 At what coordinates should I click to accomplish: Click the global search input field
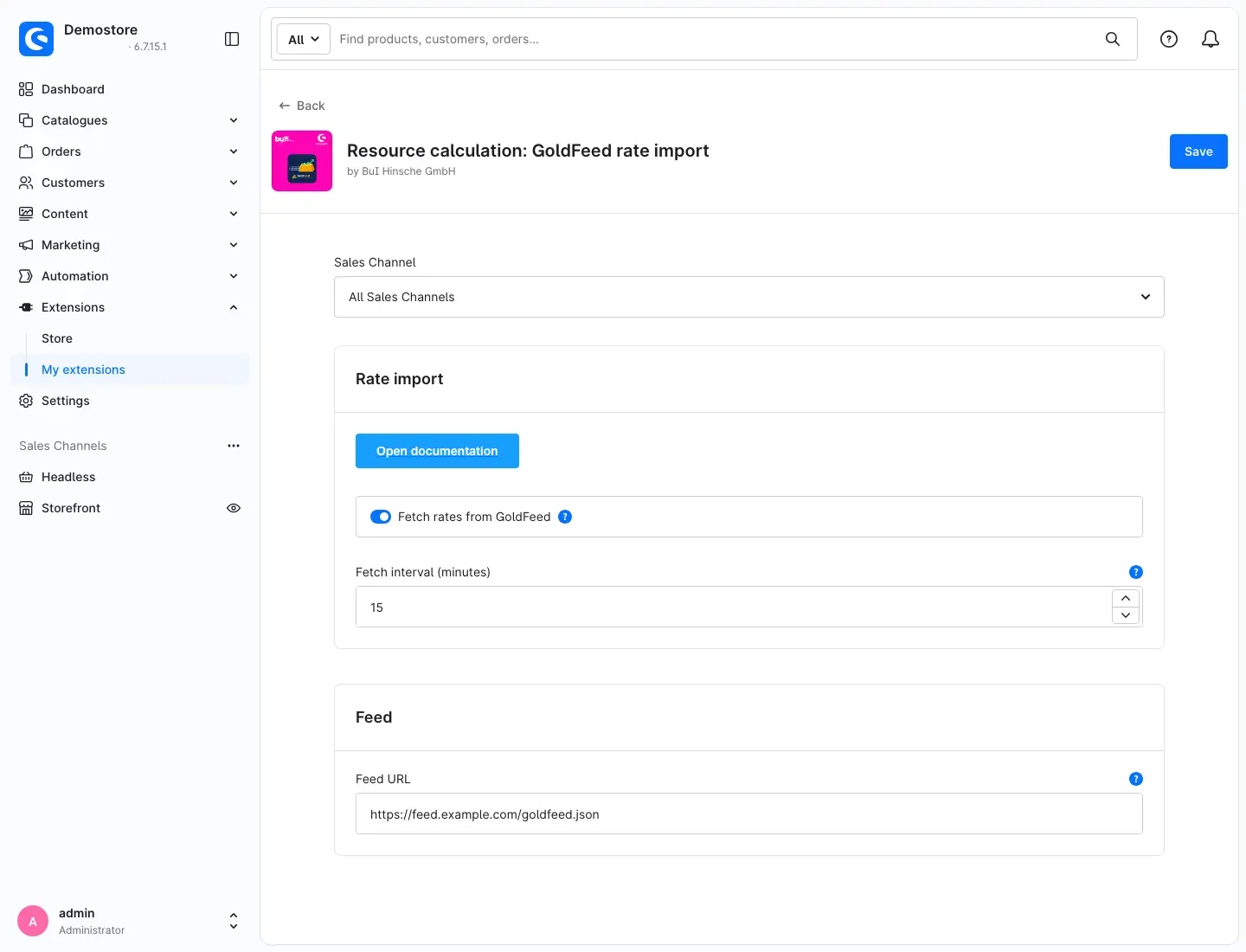pyautogui.click(x=715, y=39)
